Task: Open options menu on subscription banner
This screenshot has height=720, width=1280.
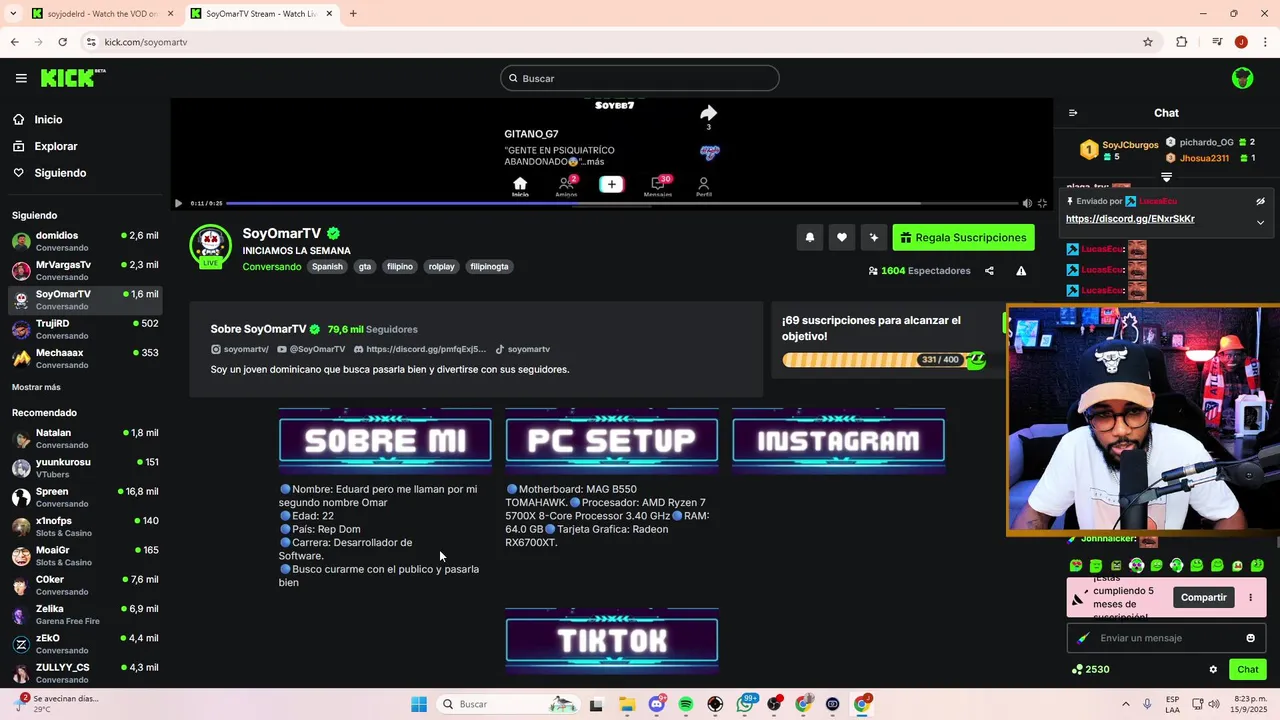Action: tap(1250, 597)
